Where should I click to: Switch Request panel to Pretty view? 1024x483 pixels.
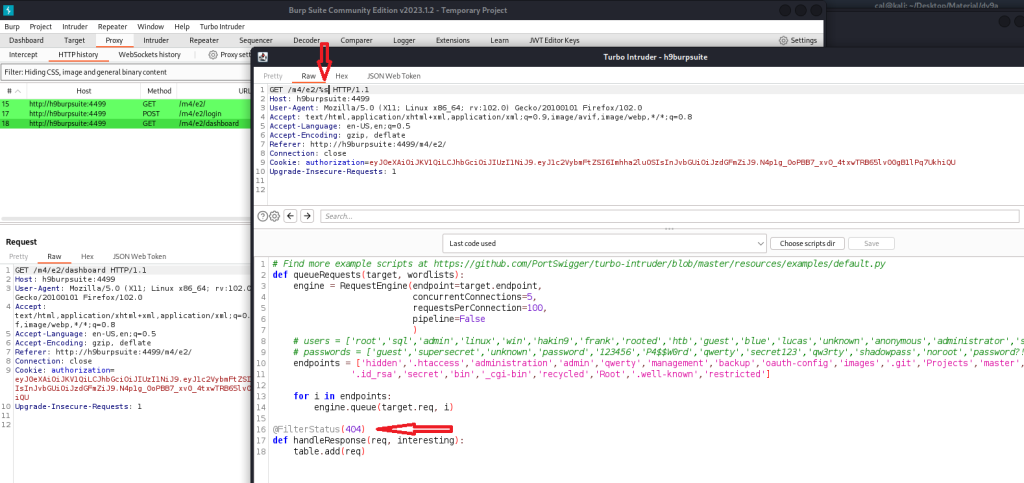click(x=19, y=257)
